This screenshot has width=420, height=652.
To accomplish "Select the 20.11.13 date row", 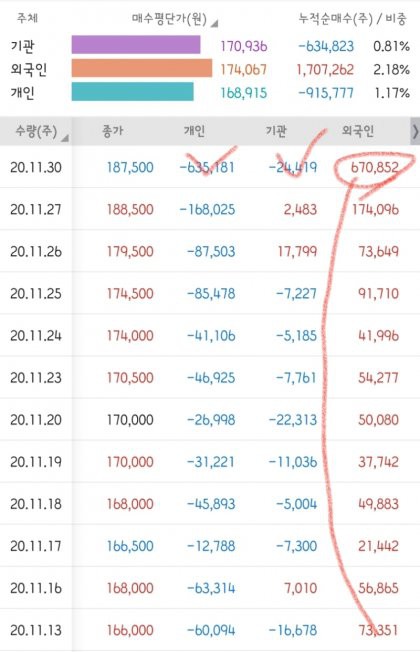I will pos(210,630).
